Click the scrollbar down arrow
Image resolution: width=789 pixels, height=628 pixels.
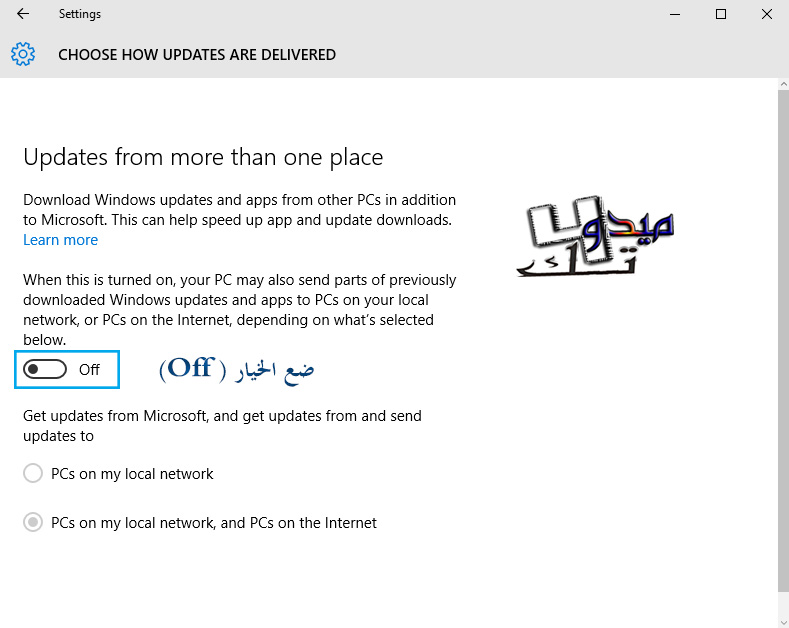click(x=783, y=621)
